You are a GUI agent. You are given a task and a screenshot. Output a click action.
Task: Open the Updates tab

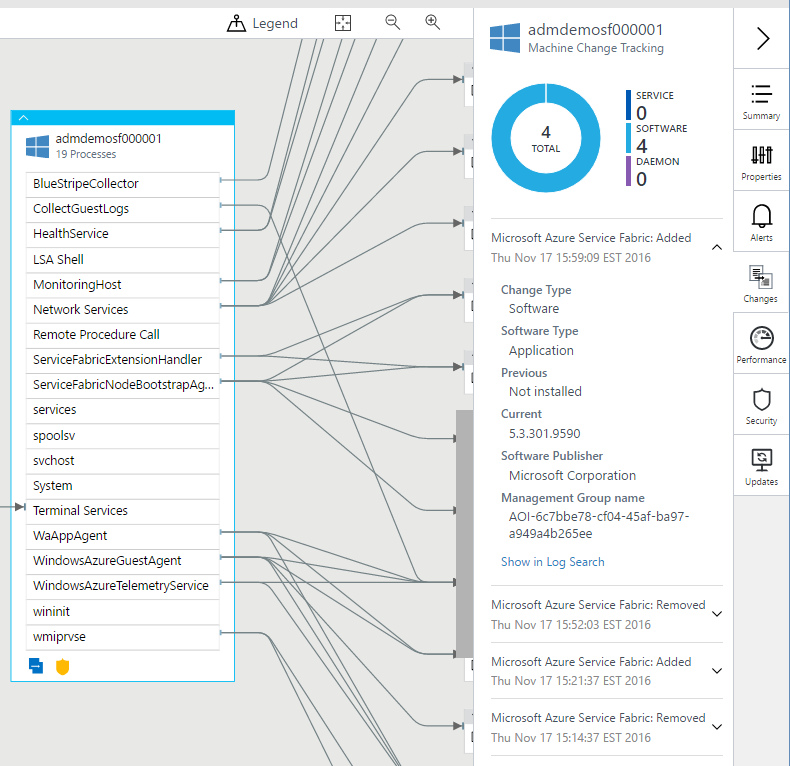761,467
